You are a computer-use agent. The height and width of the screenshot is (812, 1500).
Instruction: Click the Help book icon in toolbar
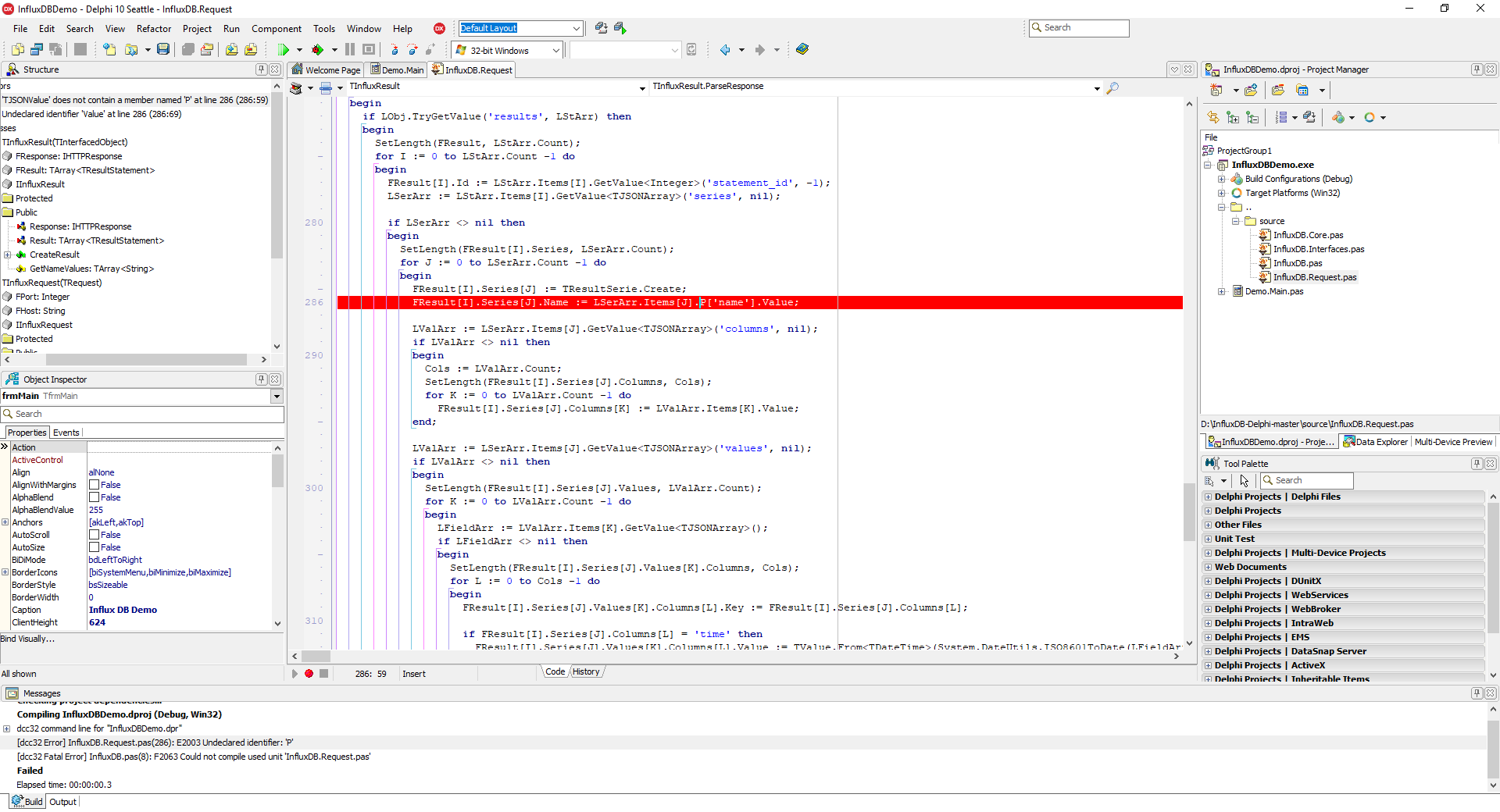(x=802, y=49)
